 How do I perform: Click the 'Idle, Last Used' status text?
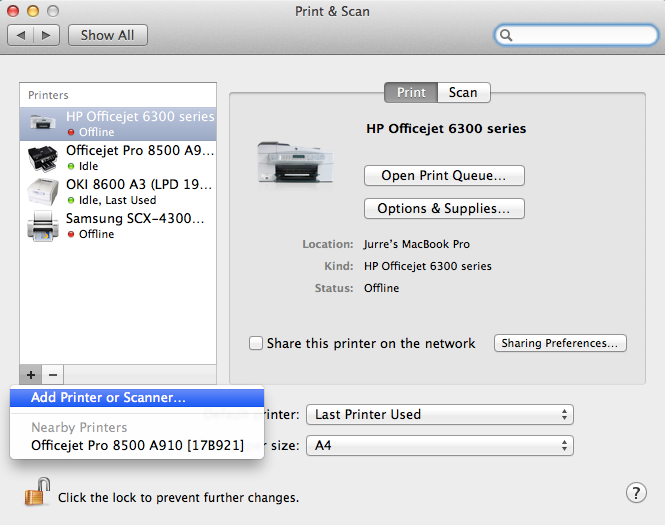[117, 200]
